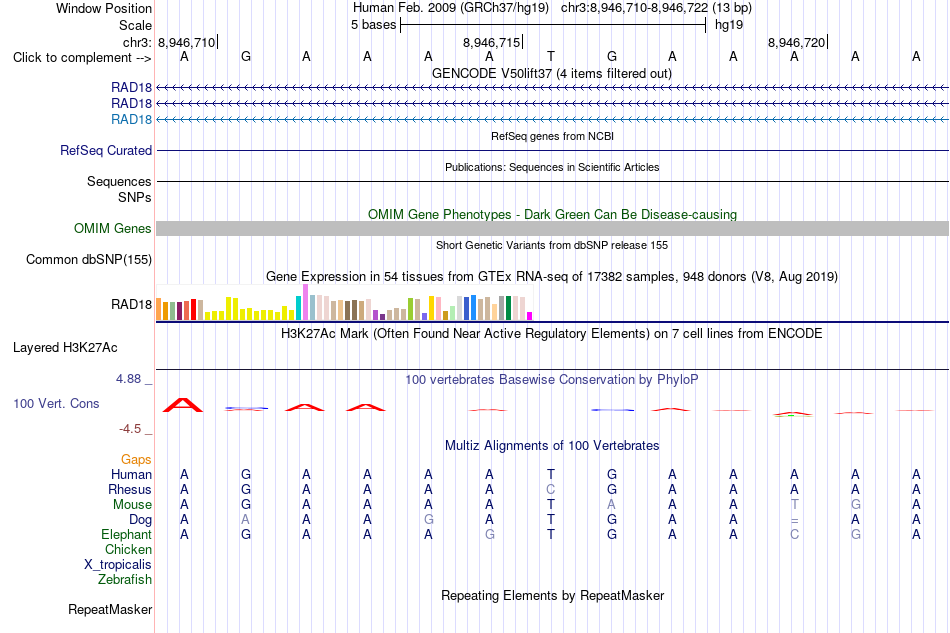This screenshot has height=633, width=950.
Task: Click the pale C in the Elephant row
Action: 794,534
